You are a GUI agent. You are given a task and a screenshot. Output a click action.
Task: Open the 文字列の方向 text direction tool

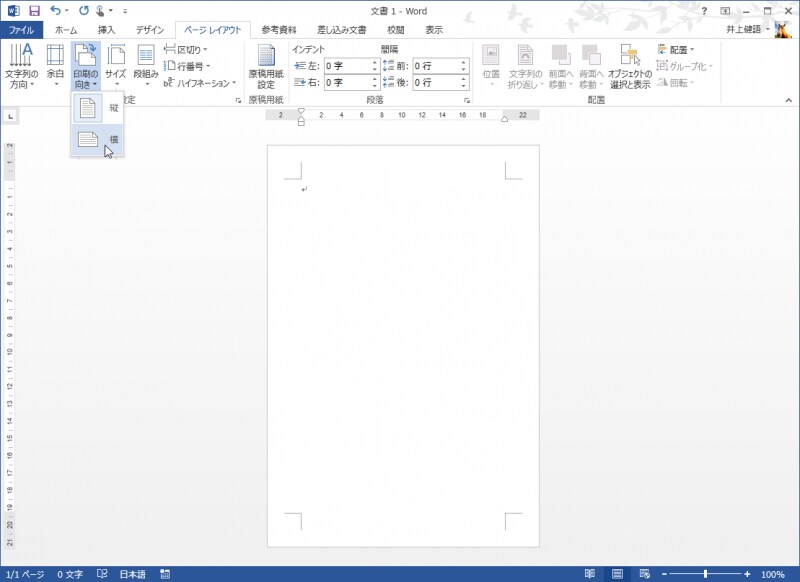coord(21,66)
